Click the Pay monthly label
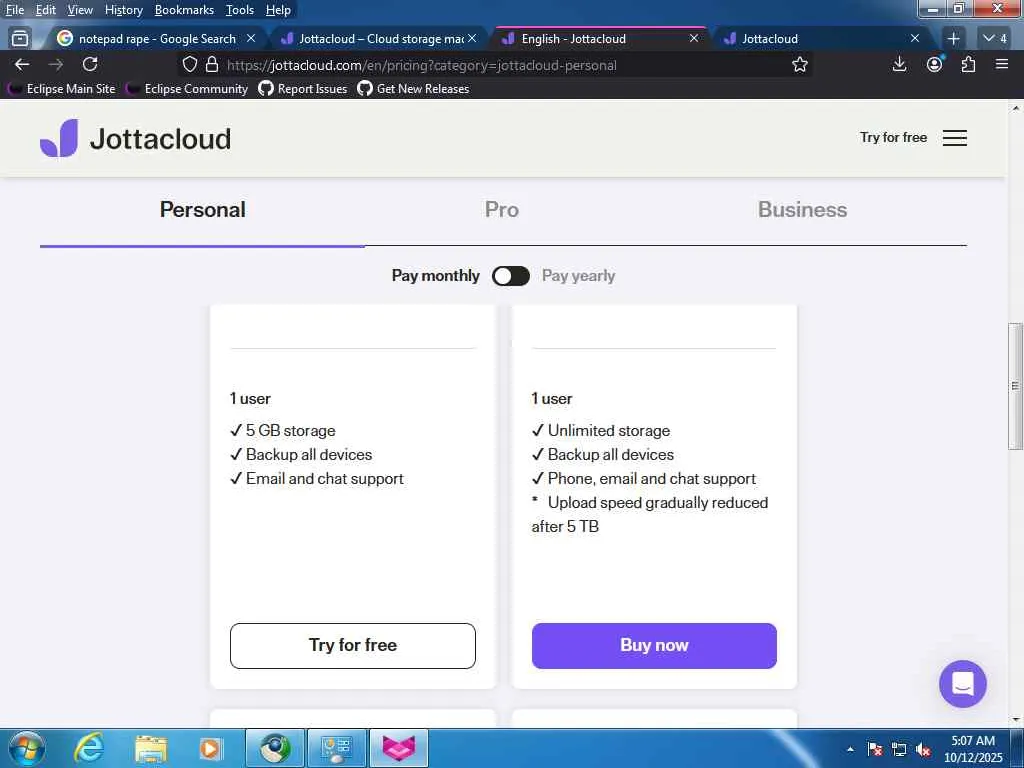 point(436,276)
